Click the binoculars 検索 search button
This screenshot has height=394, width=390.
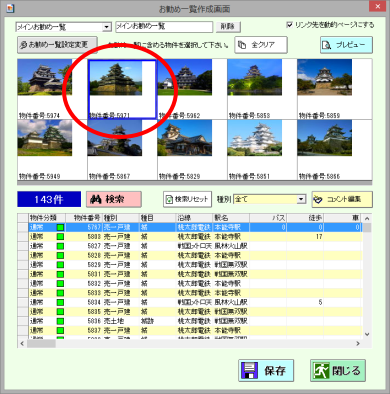114,199
